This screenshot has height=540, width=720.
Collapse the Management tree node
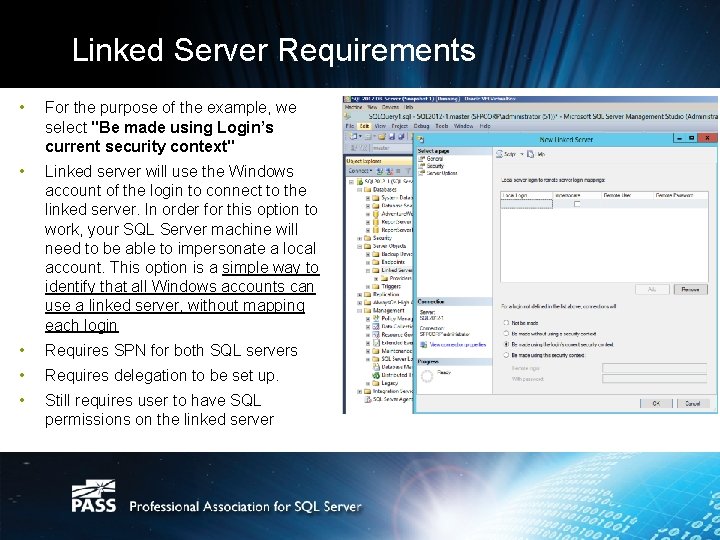360,310
